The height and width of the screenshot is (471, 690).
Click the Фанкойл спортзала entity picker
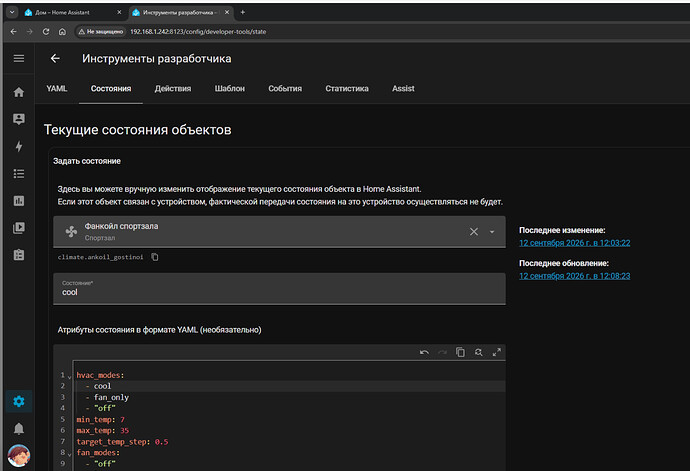[279, 232]
